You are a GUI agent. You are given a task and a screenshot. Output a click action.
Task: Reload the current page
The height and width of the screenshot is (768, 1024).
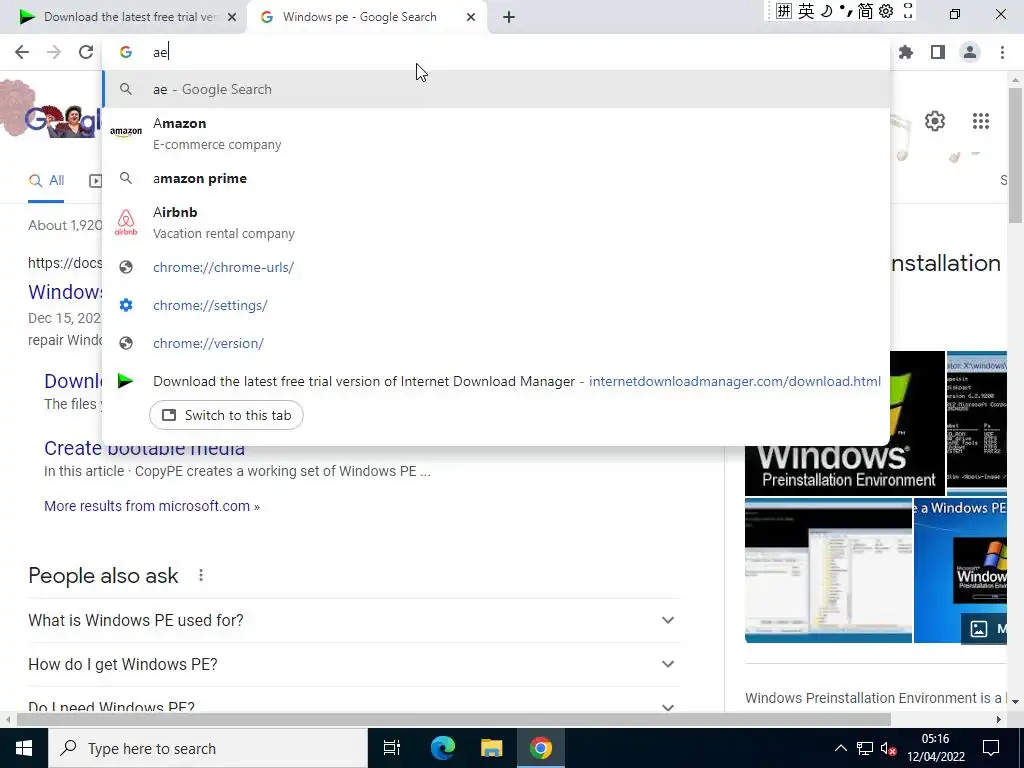click(x=86, y=52)
